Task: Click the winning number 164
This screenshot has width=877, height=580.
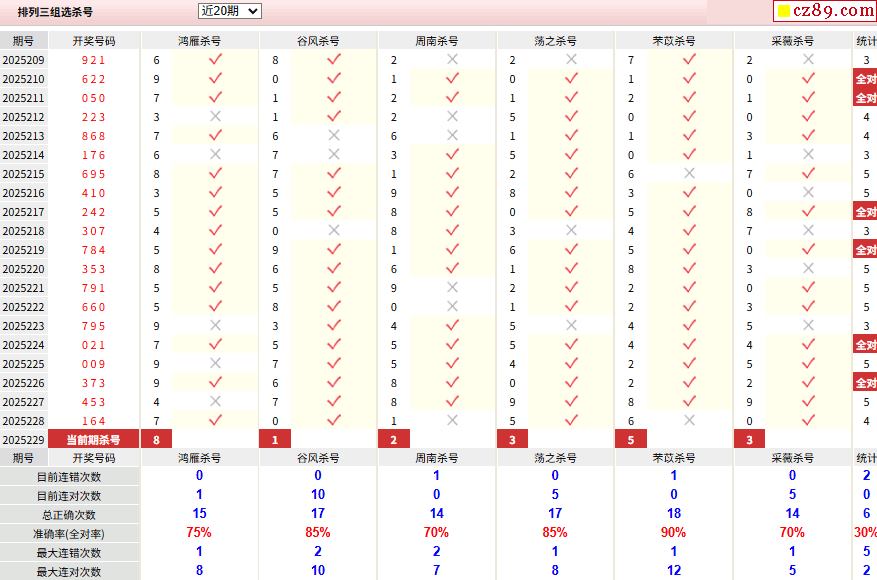Action: [x=93, y=421]
